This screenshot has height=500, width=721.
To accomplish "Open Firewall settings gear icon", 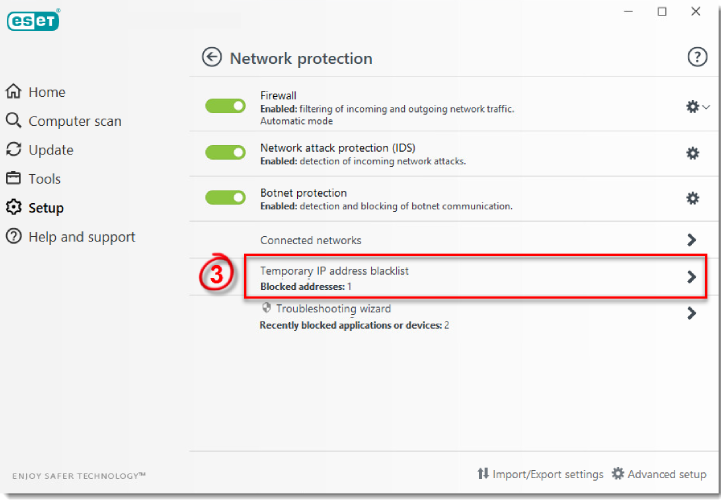I will [x=692, y=107].
